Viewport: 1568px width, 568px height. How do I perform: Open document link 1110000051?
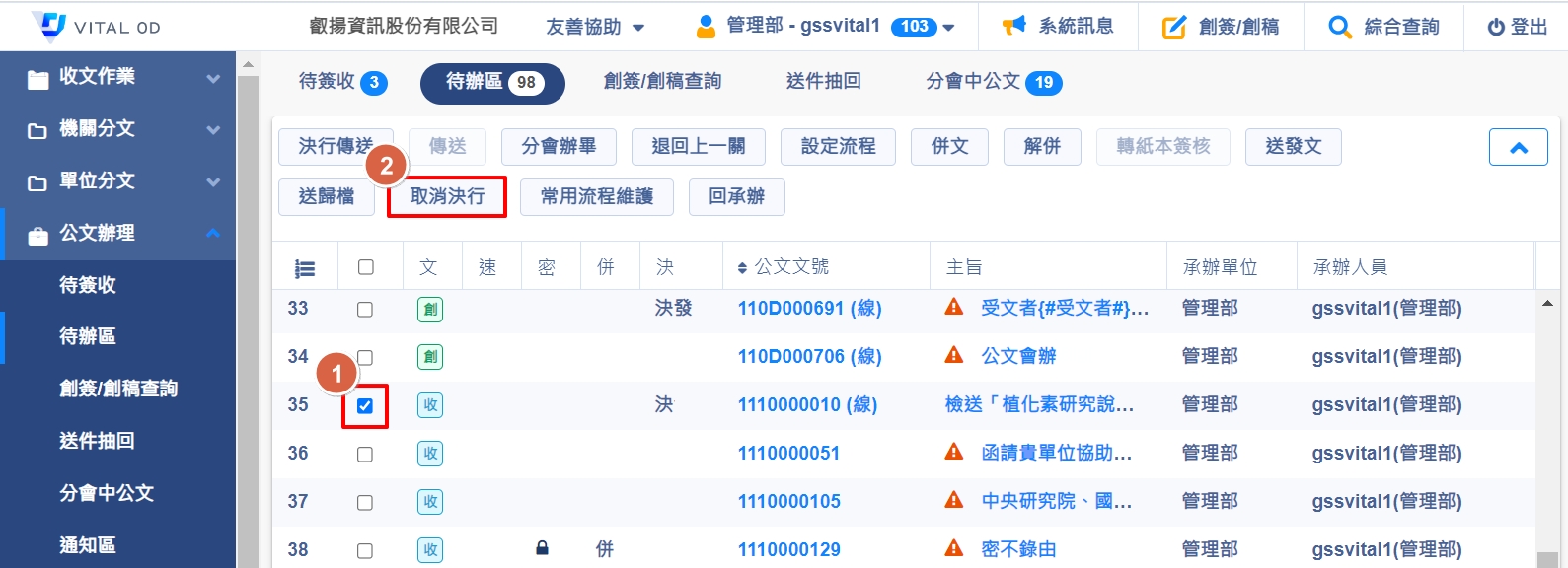788,453
